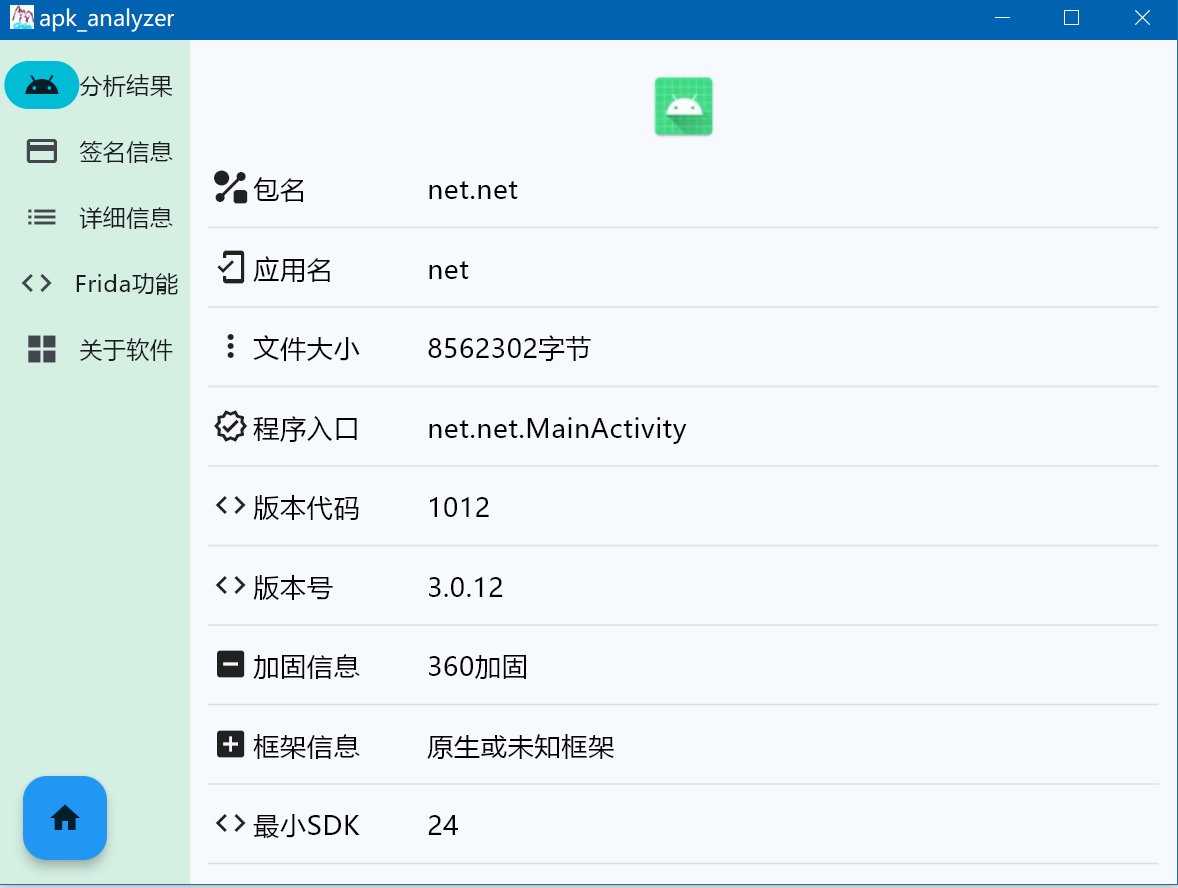
Task: Click the 8562302字节 file size value
Action: (509, 348)
